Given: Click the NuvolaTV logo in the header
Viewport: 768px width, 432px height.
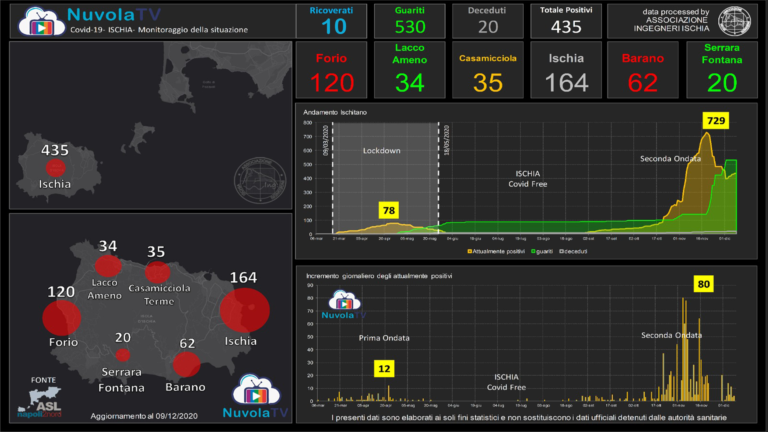Looking at the screenshot, I should [x=38, y=20].
